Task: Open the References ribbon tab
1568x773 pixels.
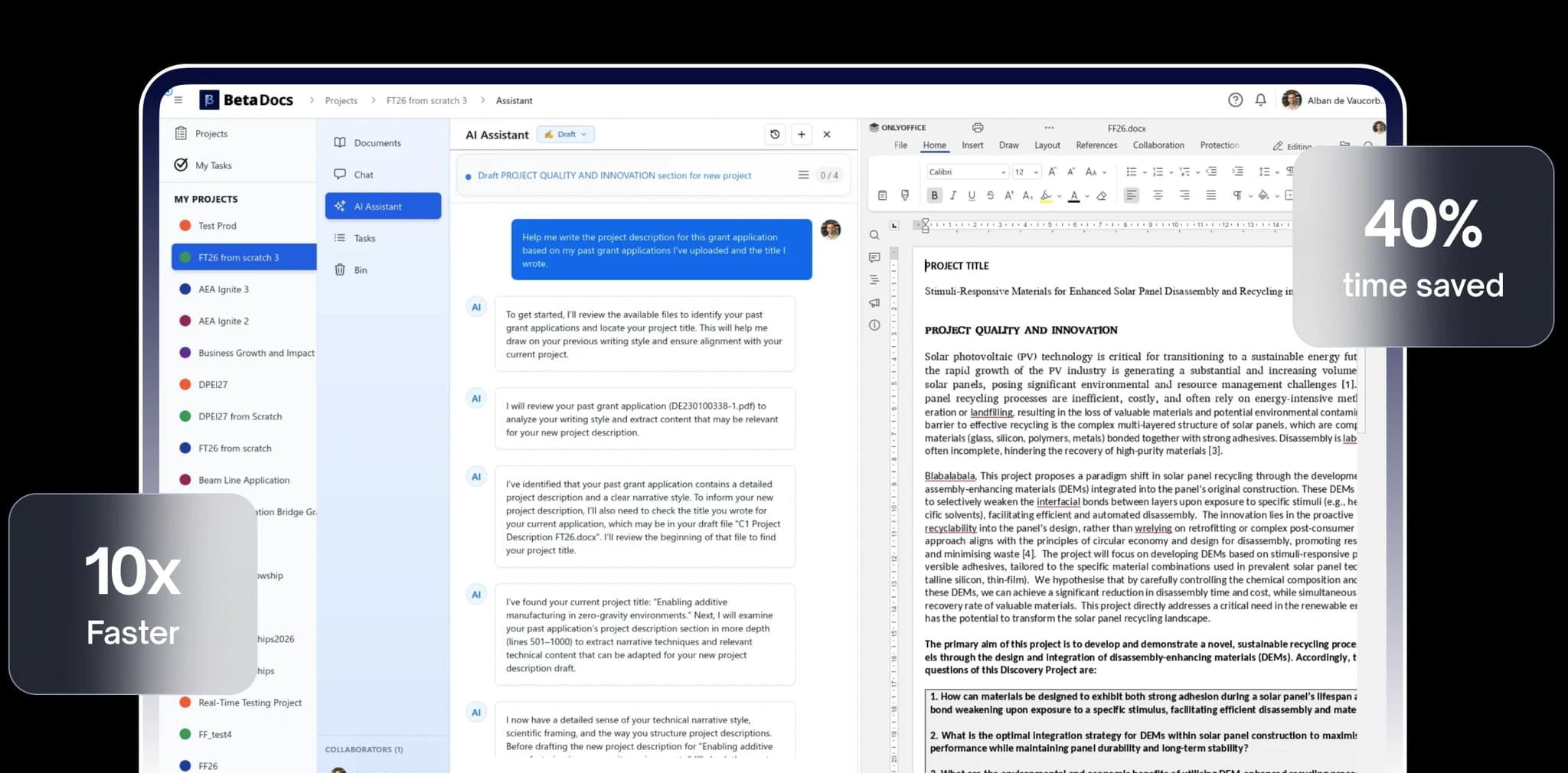Action: click(x=1096, y=145)
